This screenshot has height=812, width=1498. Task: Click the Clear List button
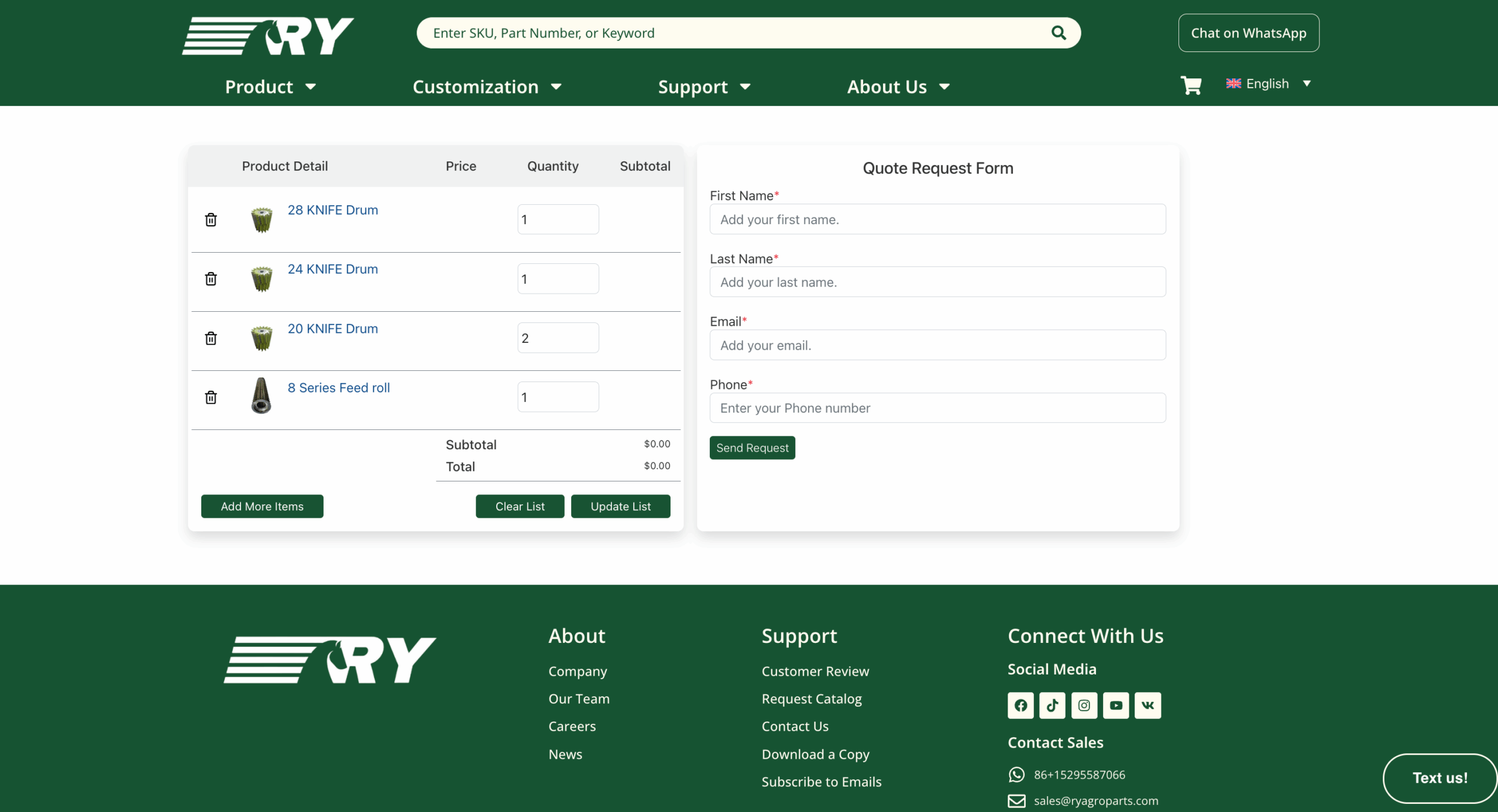click(520, 506)
